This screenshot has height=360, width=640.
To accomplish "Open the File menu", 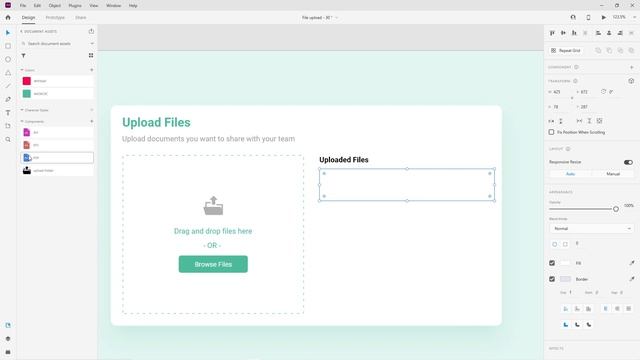I will (x=23, y=6).
